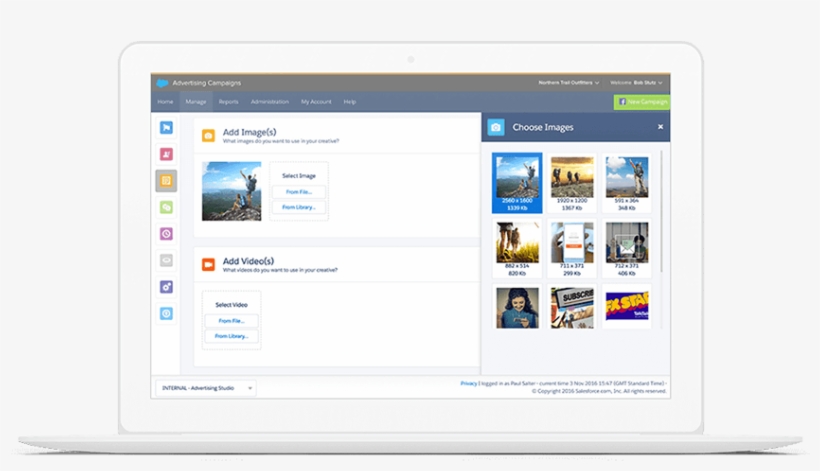Click the Add Video(s) heading

coord(248,261)
